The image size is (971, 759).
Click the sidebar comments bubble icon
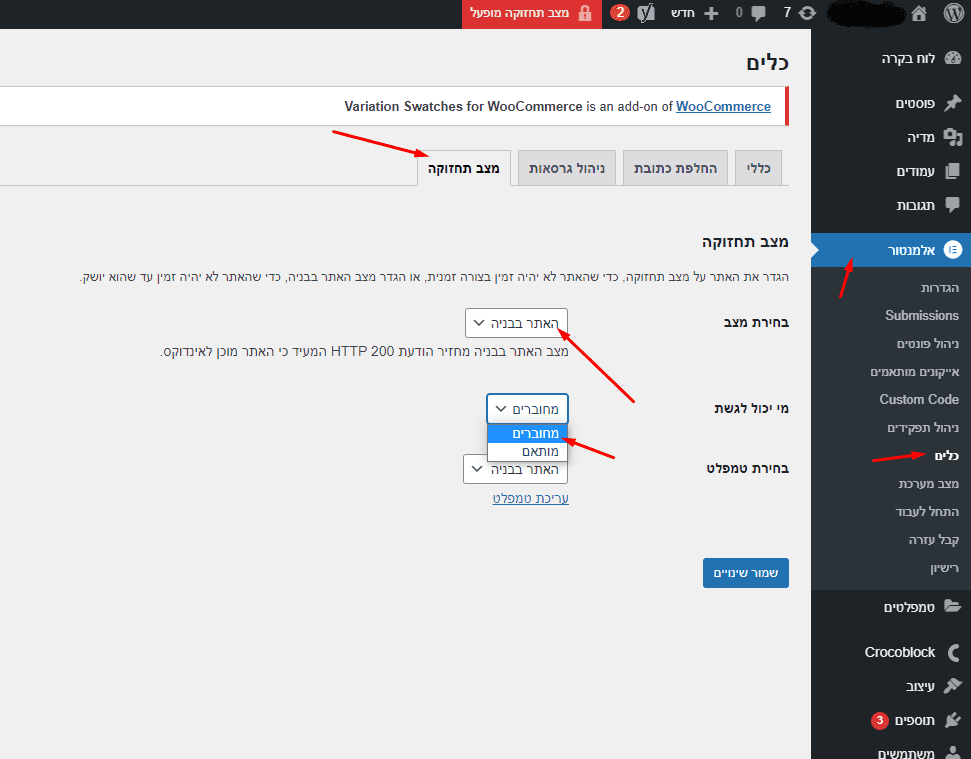[953, 204]
